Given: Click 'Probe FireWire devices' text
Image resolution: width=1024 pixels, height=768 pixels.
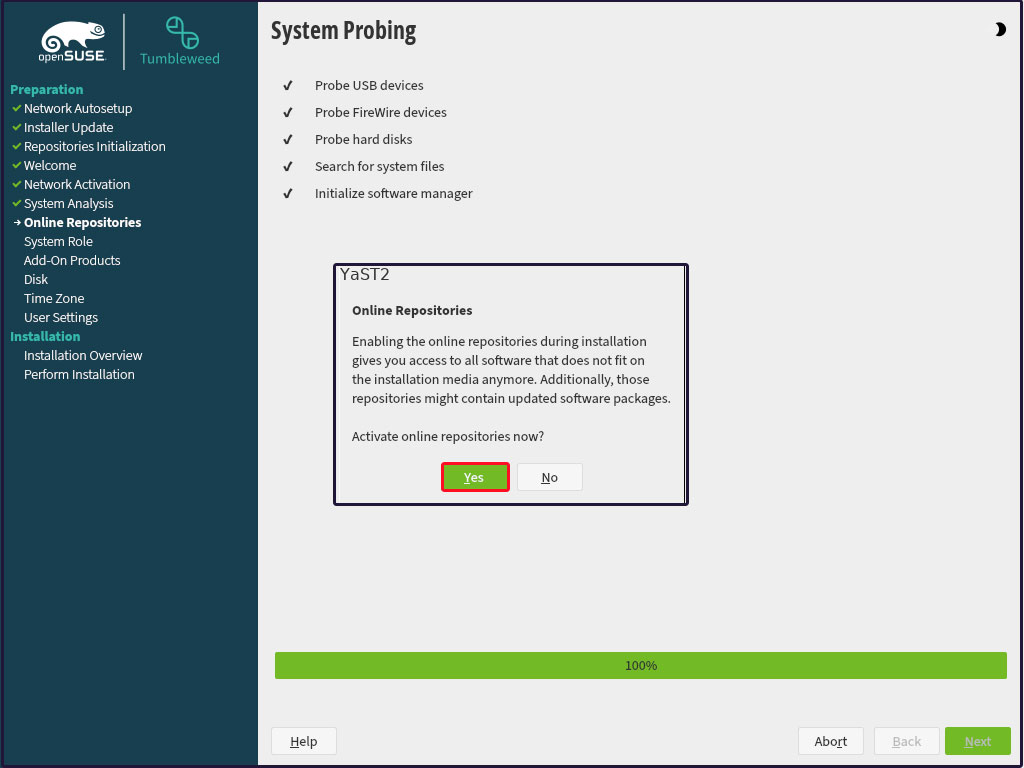Looking at the screenshot, I should click(x=381, y=112).
